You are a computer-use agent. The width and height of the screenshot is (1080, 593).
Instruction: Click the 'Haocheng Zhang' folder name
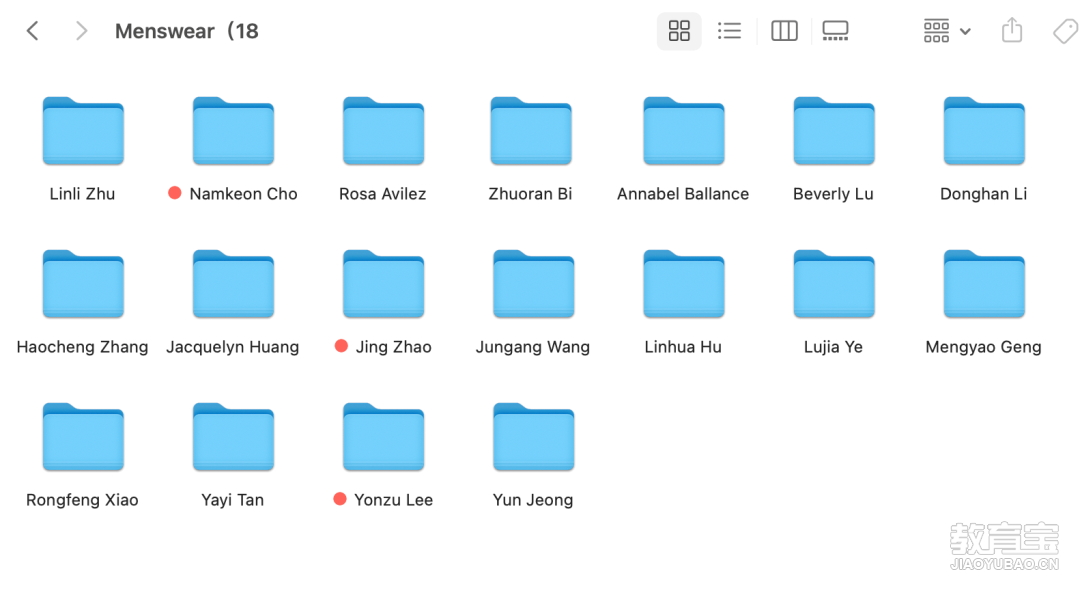point(83,347)
